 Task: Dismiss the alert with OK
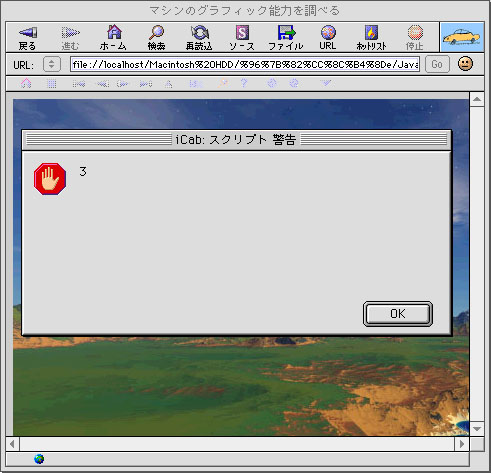(398, 314)
